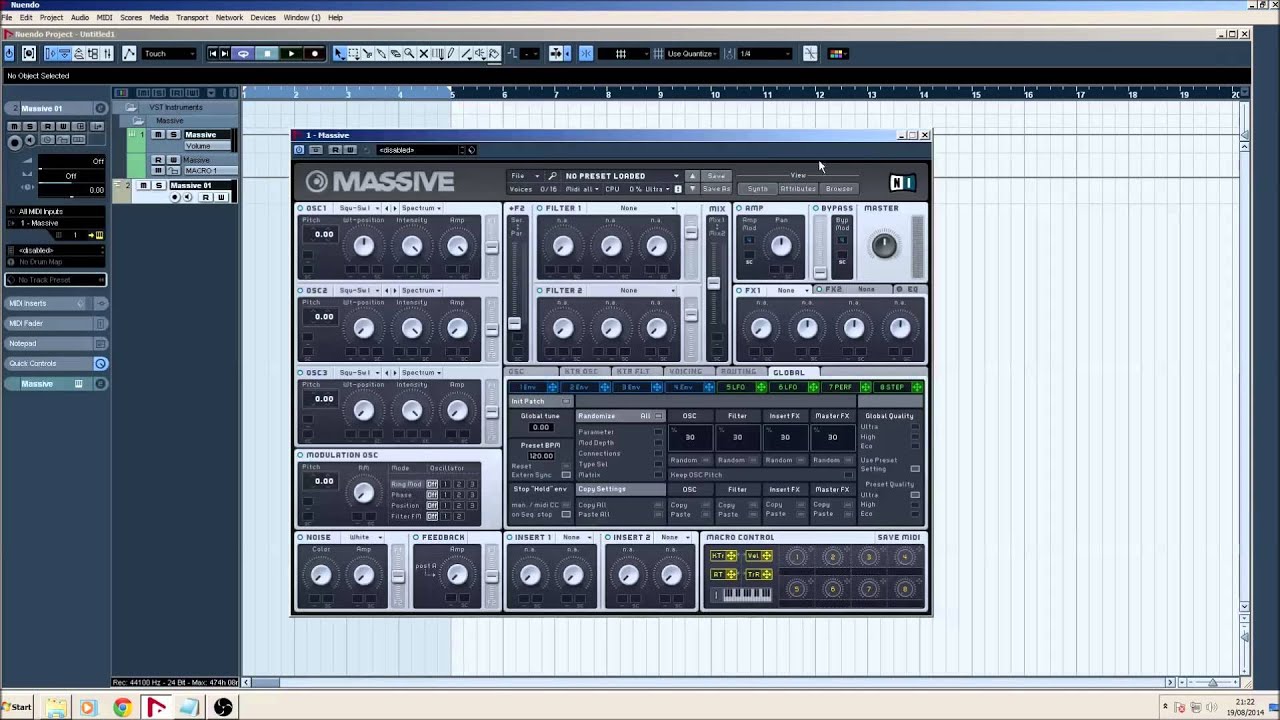Select the Range Selection tool
Viewport: 1280px width, 720px height.
[353, 54]
